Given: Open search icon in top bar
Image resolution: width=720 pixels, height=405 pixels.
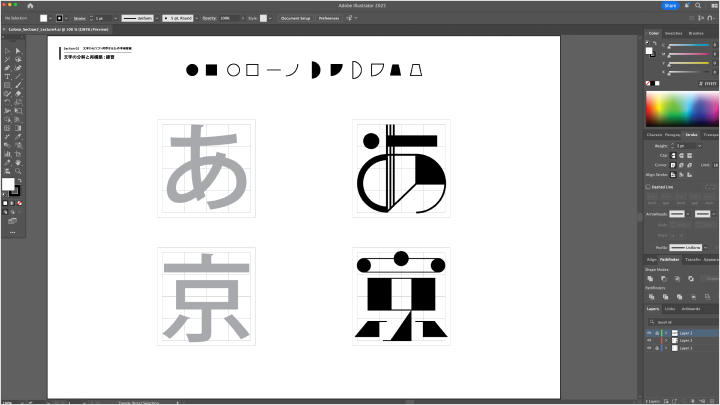Looking at the screenshot, I should (x=698, y=6).
